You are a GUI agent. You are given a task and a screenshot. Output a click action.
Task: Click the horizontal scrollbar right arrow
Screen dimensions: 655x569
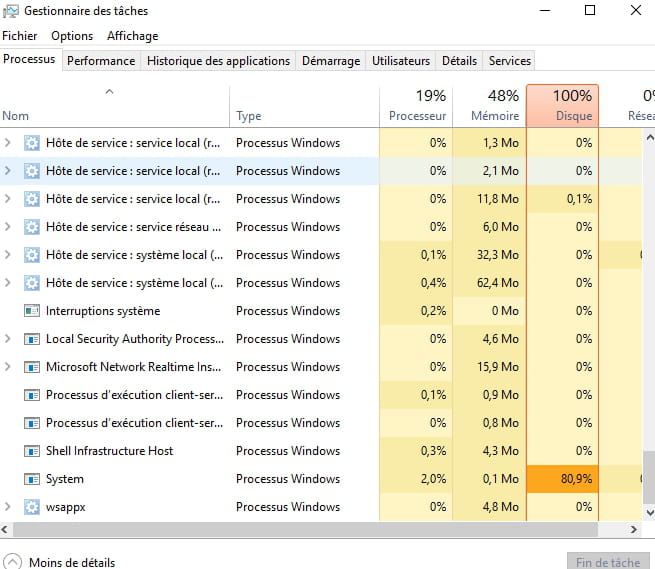tap(634, 528)
